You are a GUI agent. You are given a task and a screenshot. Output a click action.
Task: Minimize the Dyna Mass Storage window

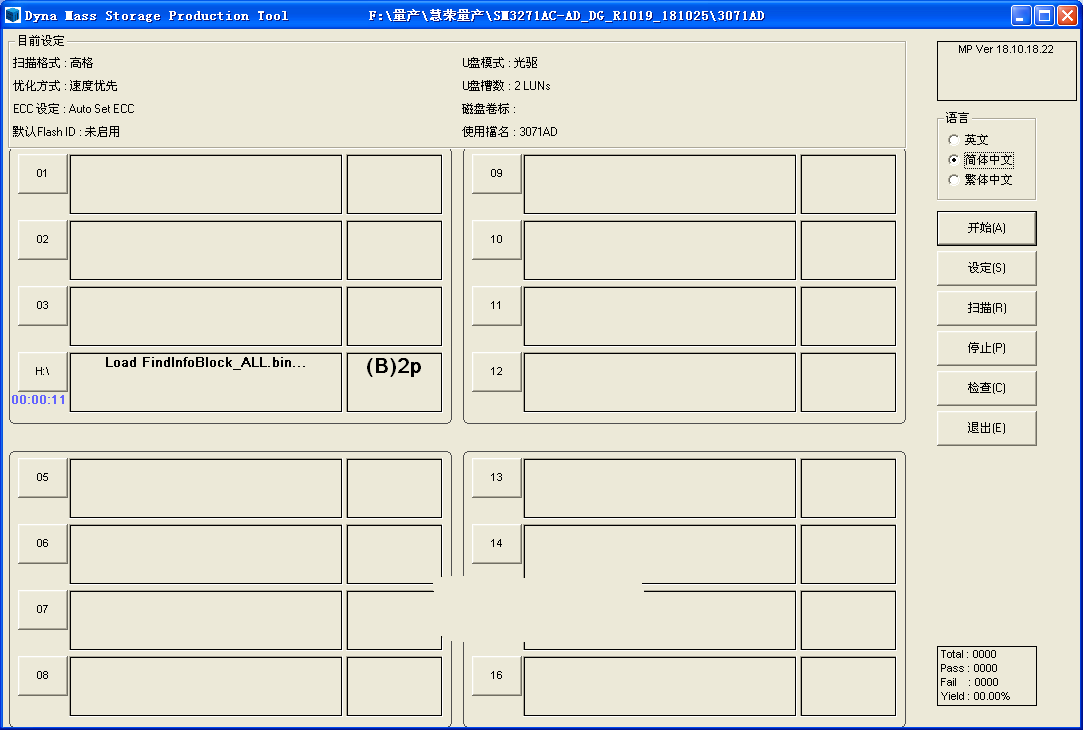1021,15
